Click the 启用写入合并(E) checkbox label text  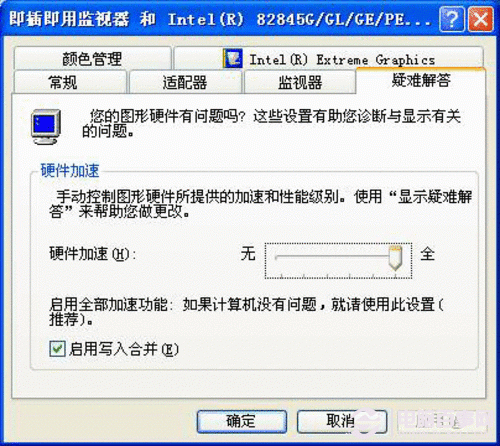(124, 349)
